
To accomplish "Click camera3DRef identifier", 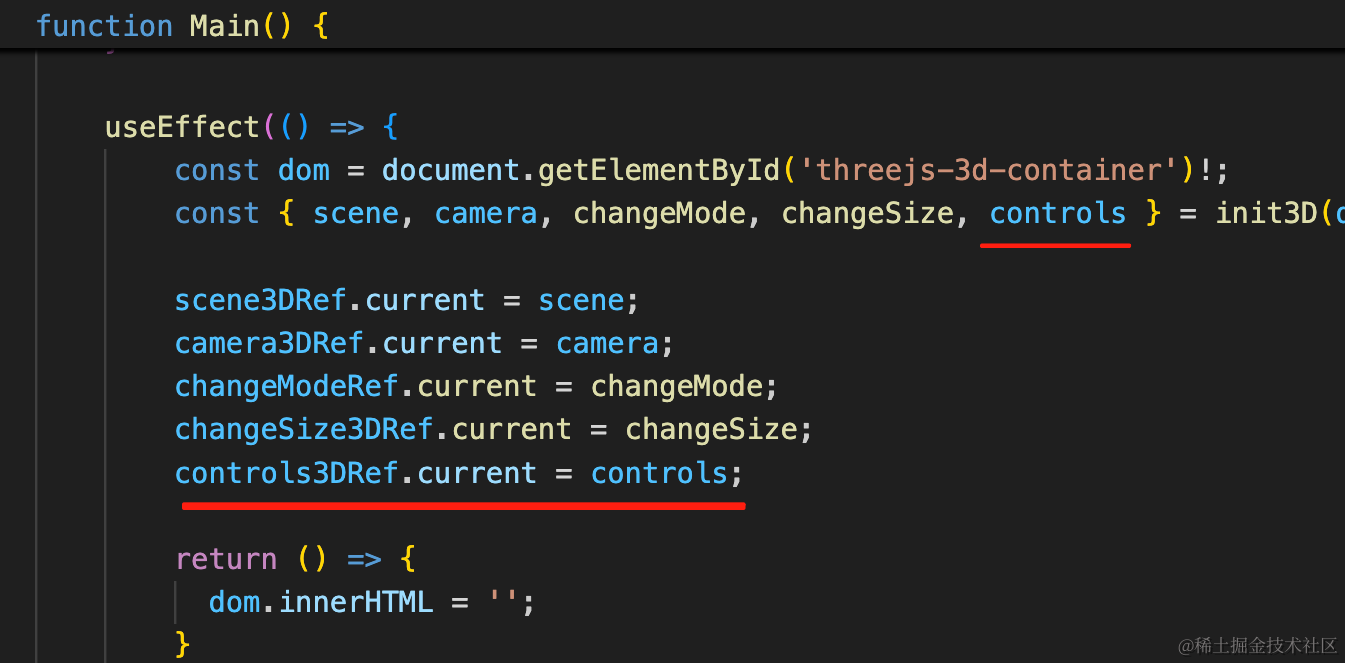I will [269, 343].
